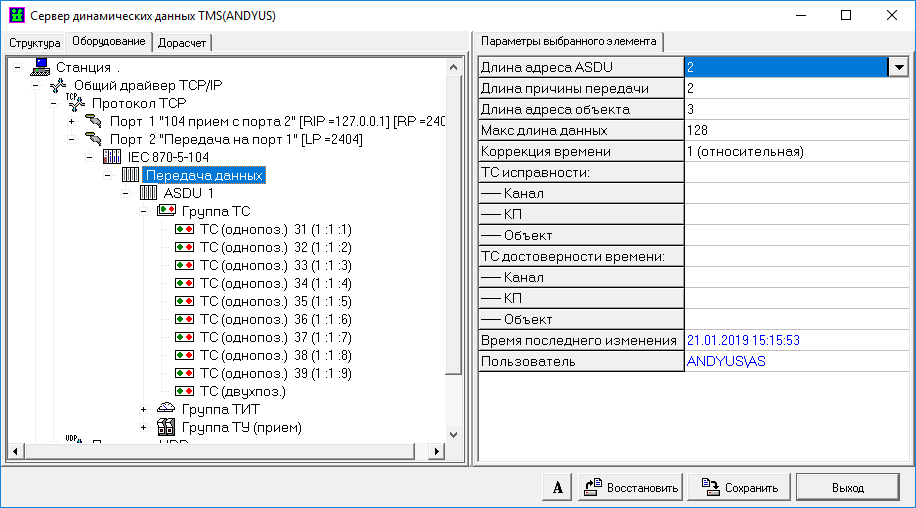Image resolution: width=916 pixels, height=508 pixels.
Task: Click the Протокол TCP icon
Action: click(76, 103)
